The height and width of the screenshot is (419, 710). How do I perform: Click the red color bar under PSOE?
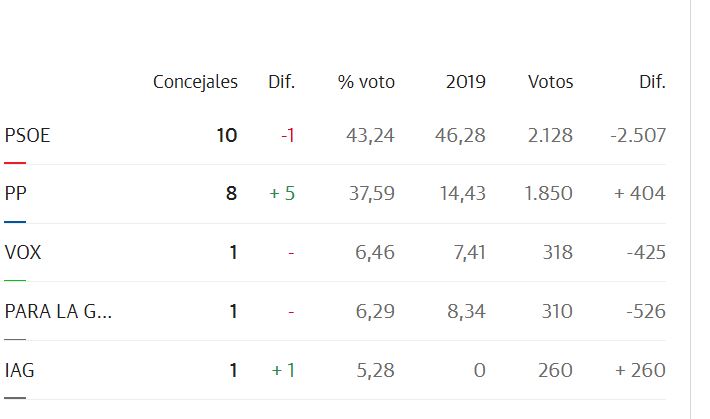point(15,162)
